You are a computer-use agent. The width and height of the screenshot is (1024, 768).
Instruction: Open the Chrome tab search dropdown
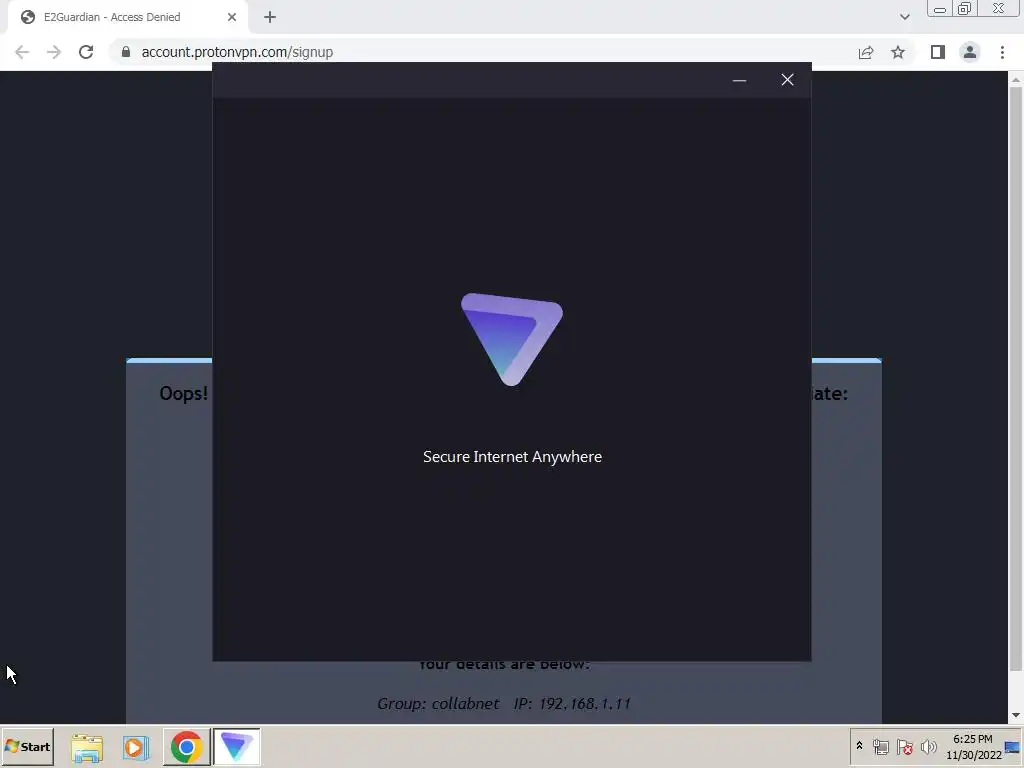point(904,17)
